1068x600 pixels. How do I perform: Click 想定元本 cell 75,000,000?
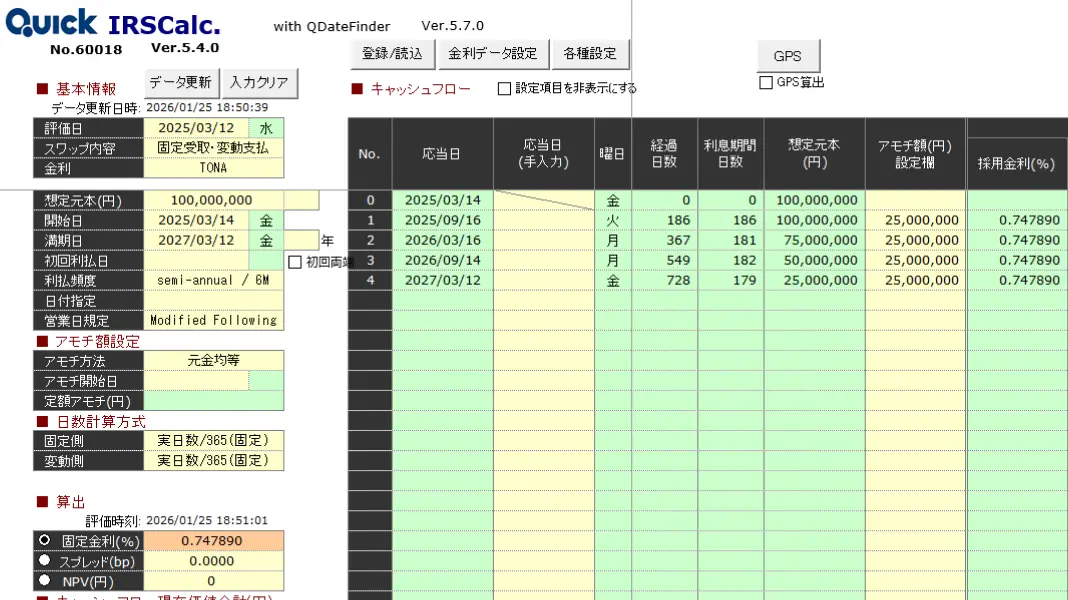point(815,240)
